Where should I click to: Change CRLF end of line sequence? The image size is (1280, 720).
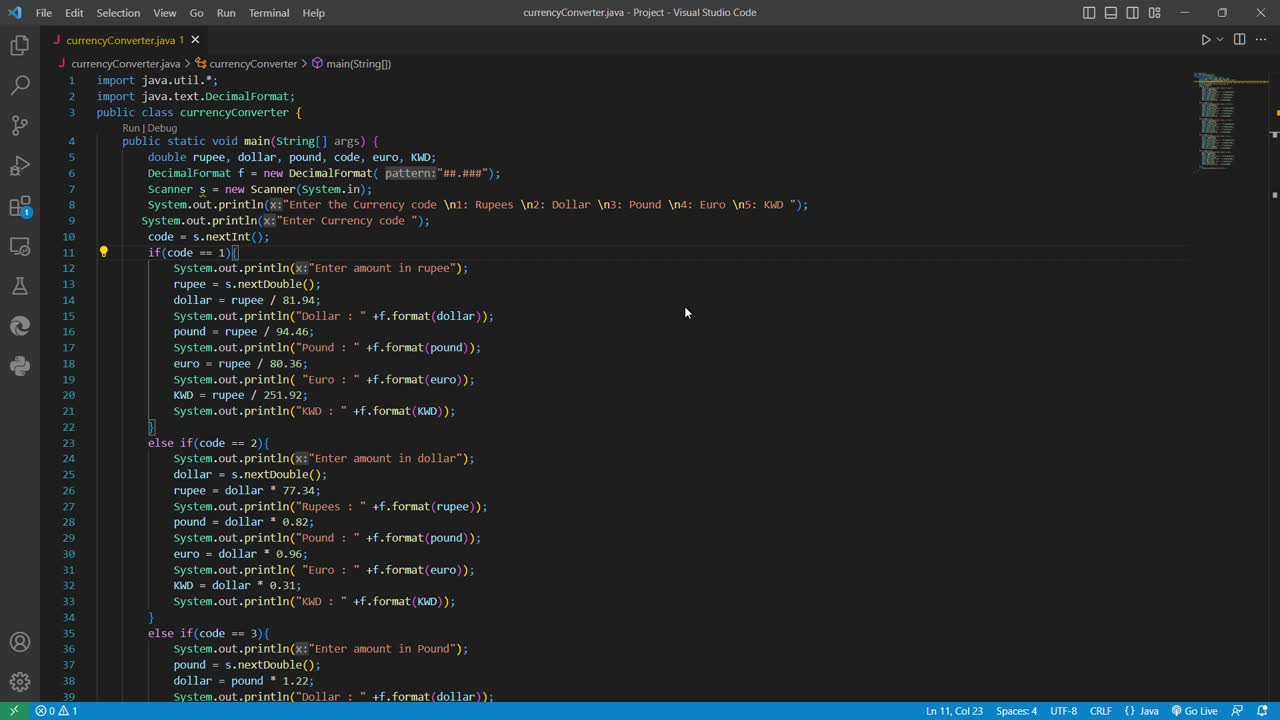click(1100, 711)
